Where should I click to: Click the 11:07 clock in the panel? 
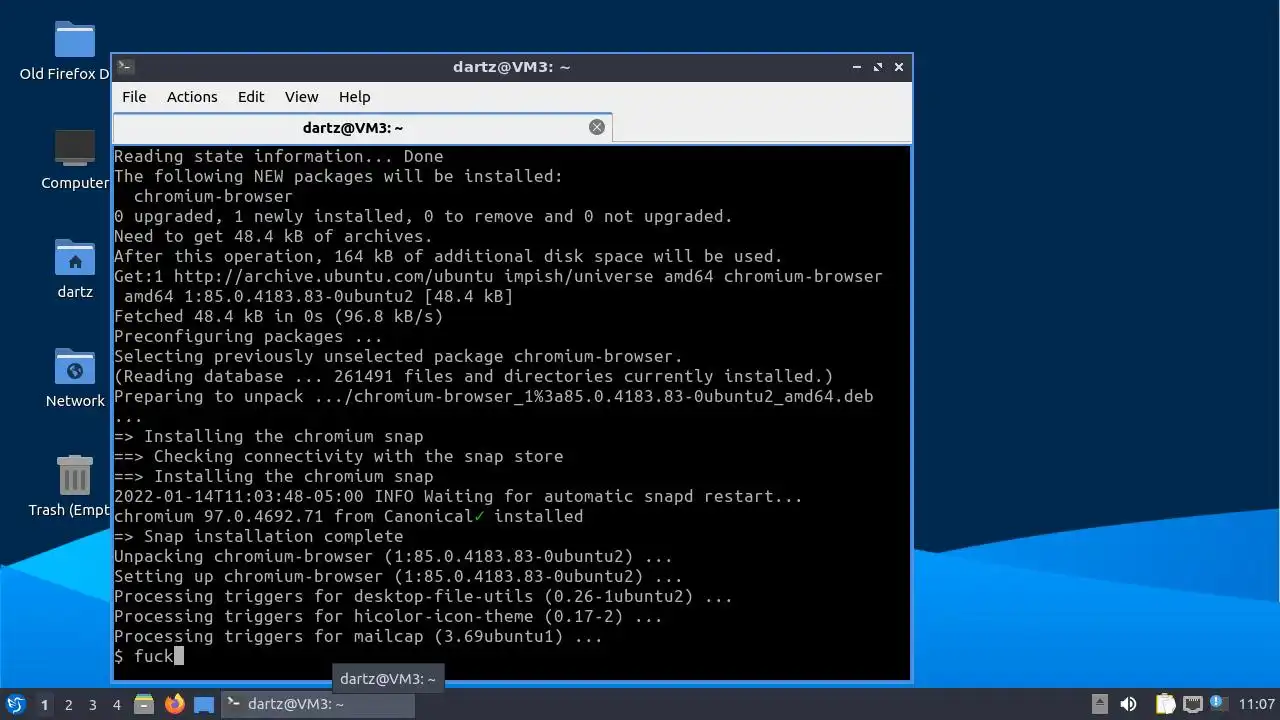point(1256,704)
